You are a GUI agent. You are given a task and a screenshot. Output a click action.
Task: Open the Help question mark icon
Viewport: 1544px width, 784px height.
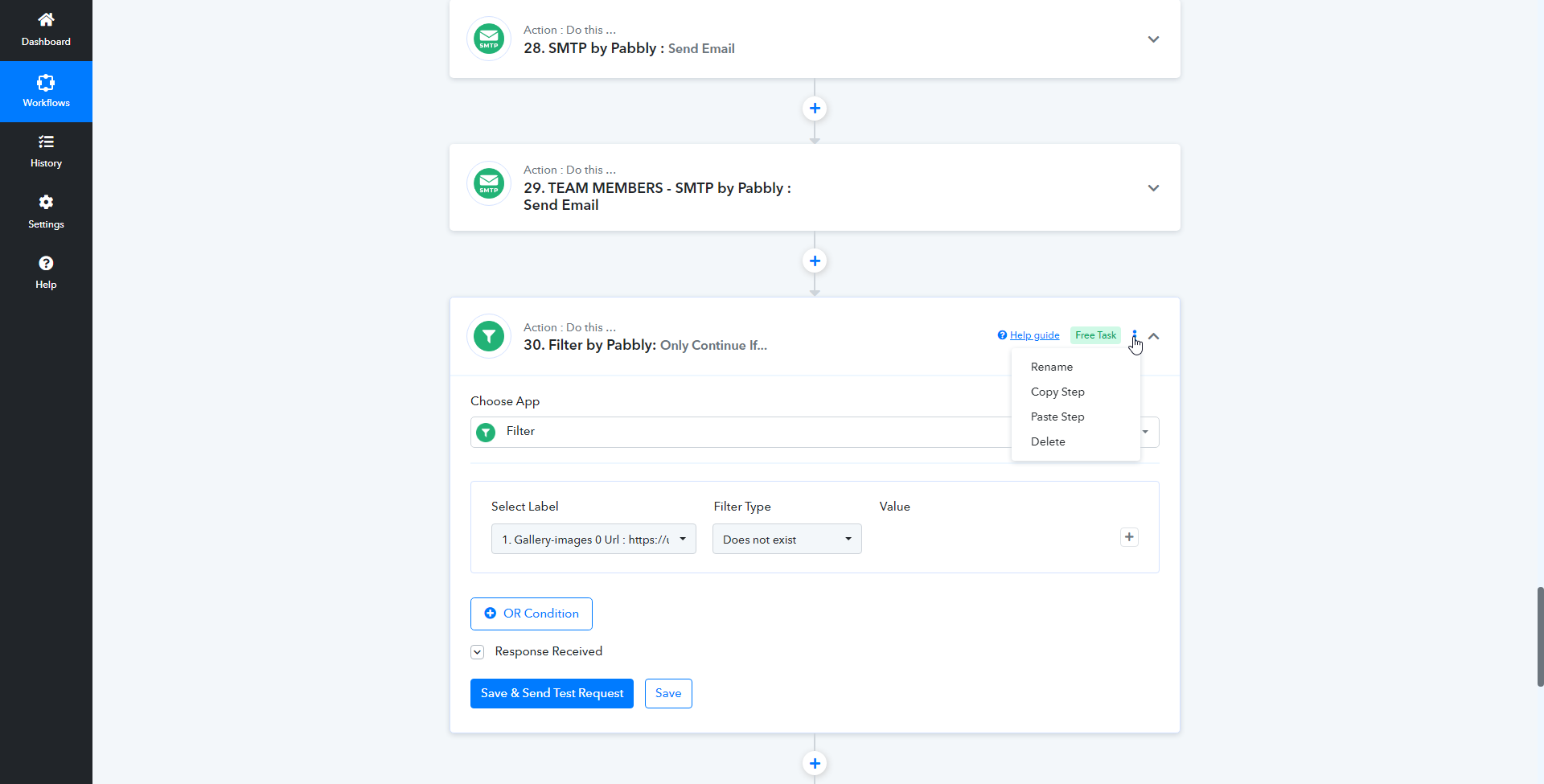pos(46,263)
